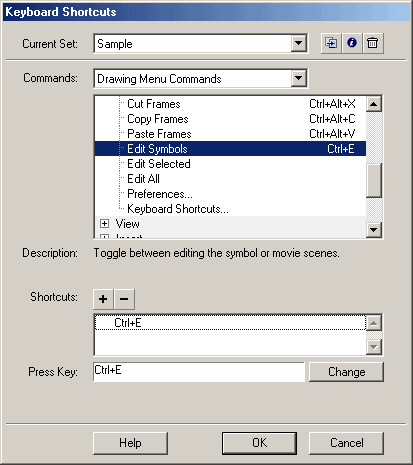Click the command list scrollbar thumb
Viewport: 413px width, 465px height.
(x=374, y=180)
